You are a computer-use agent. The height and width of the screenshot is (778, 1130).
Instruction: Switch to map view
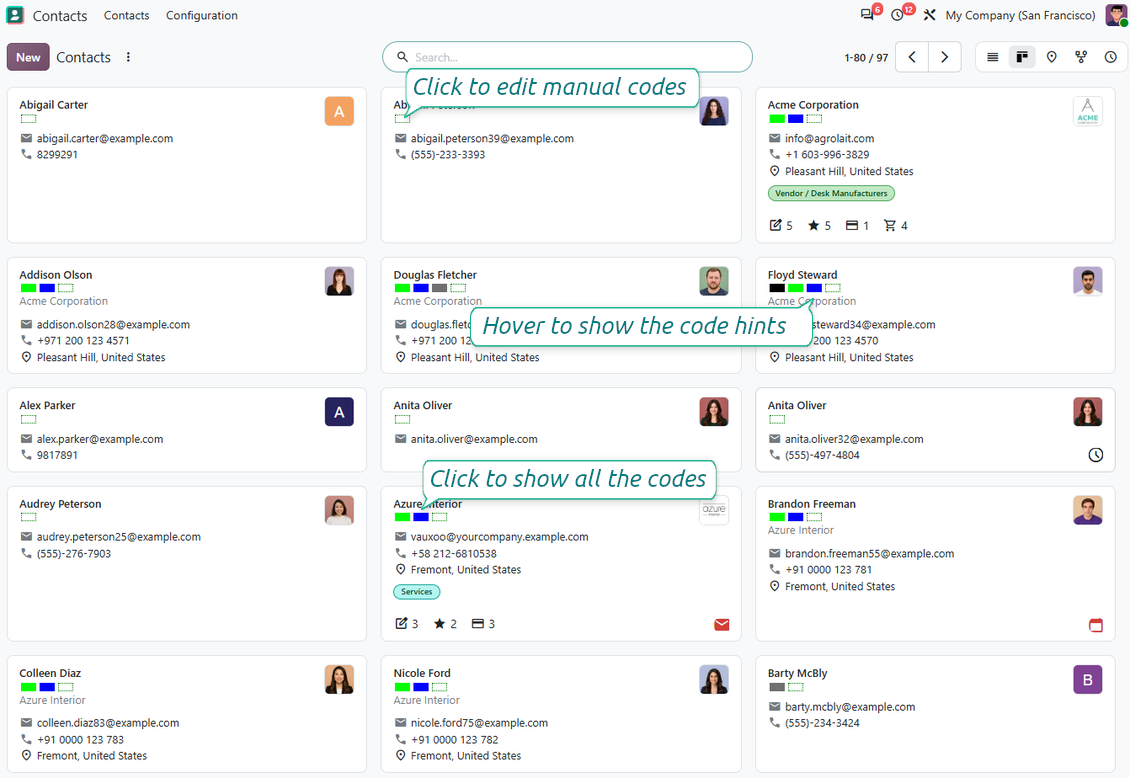tap(1051, 57)
